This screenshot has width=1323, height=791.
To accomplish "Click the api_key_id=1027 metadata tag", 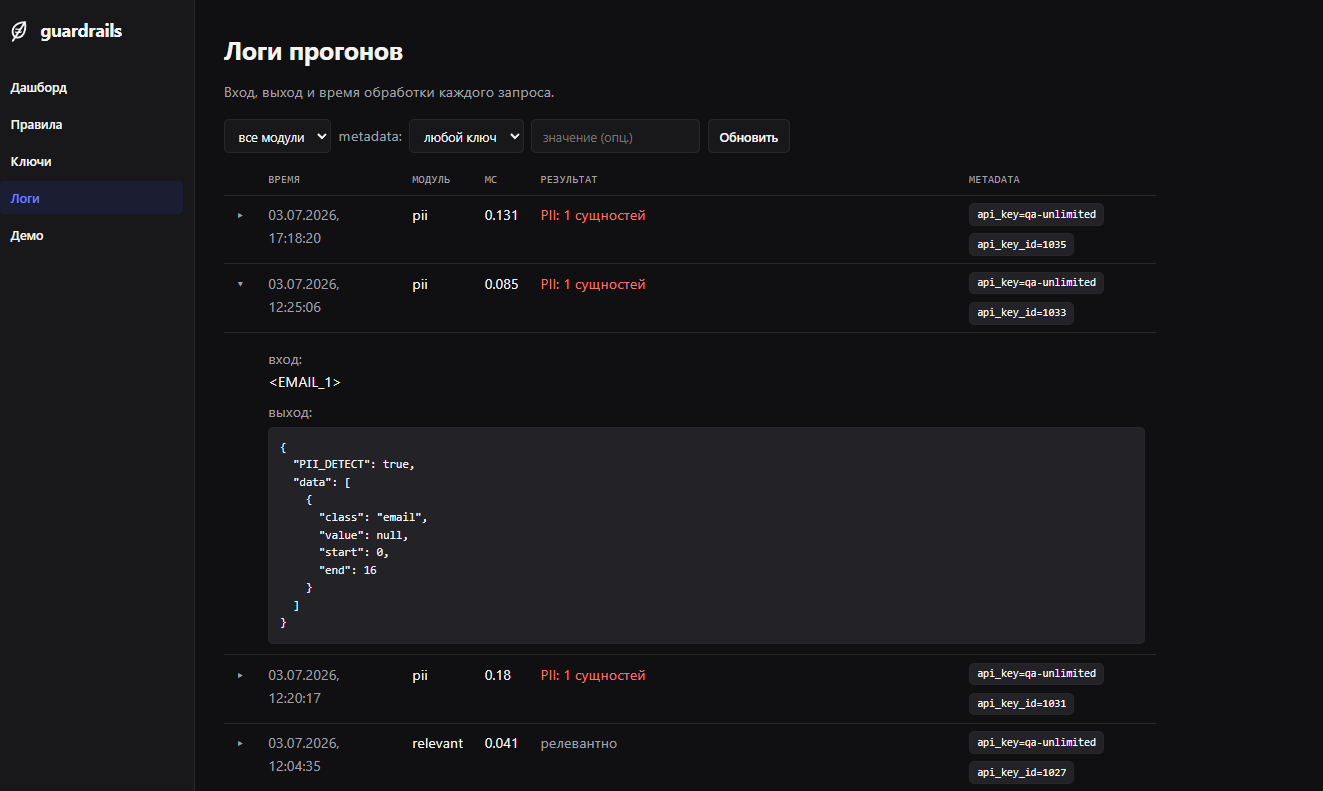I will tap(1021, 772).
